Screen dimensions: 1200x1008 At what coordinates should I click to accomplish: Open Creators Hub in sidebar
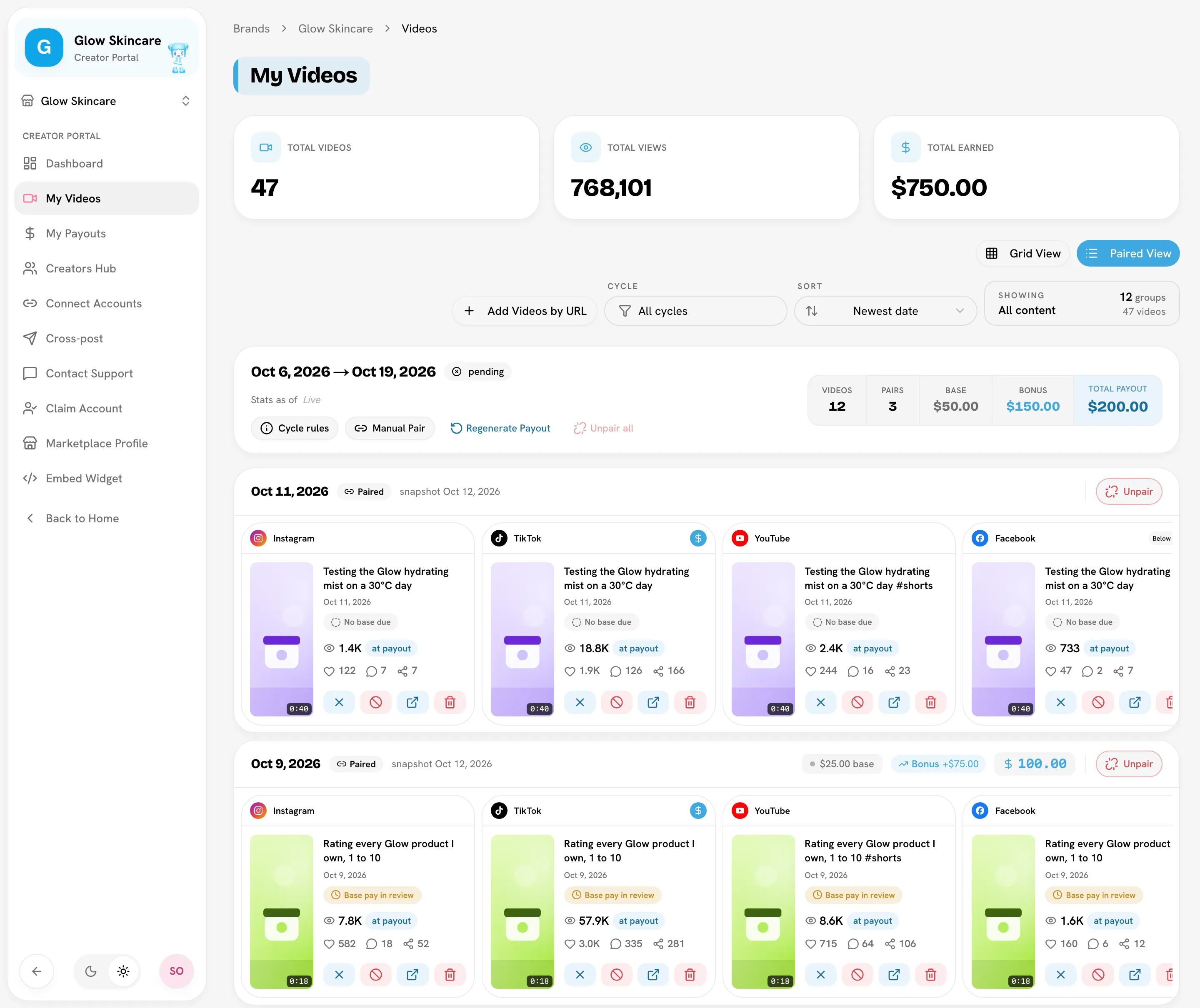coord(106,269)
